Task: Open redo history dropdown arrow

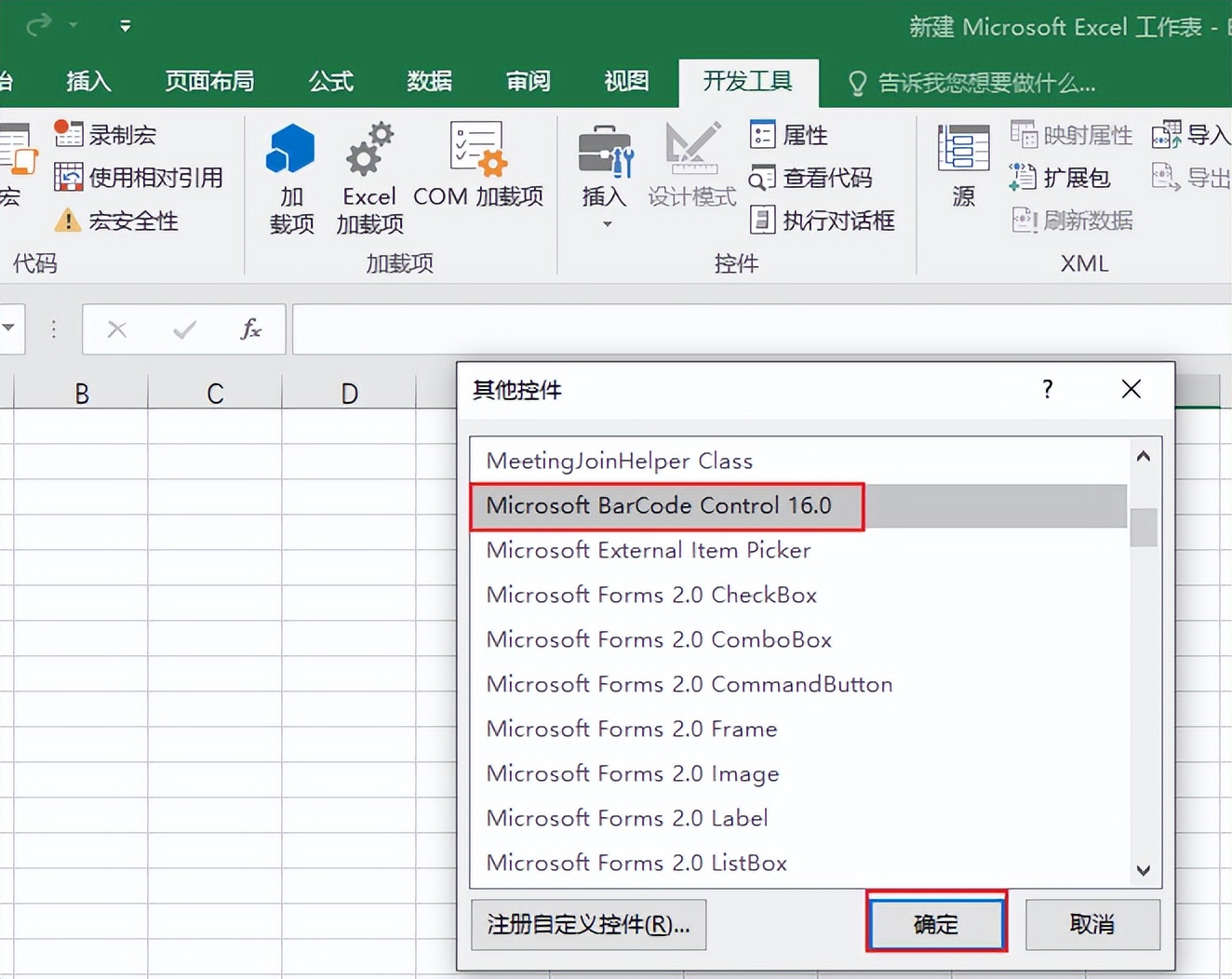Action: [74, 25]
